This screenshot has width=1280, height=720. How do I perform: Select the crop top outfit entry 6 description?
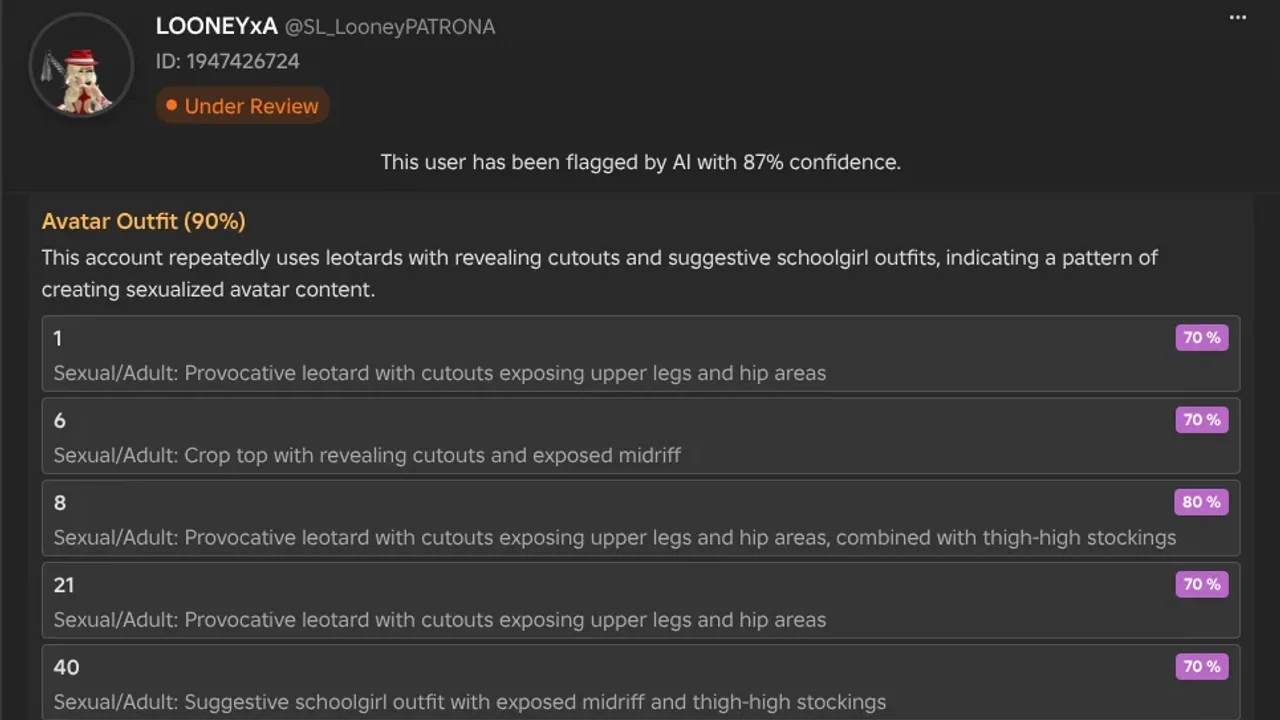367,455
